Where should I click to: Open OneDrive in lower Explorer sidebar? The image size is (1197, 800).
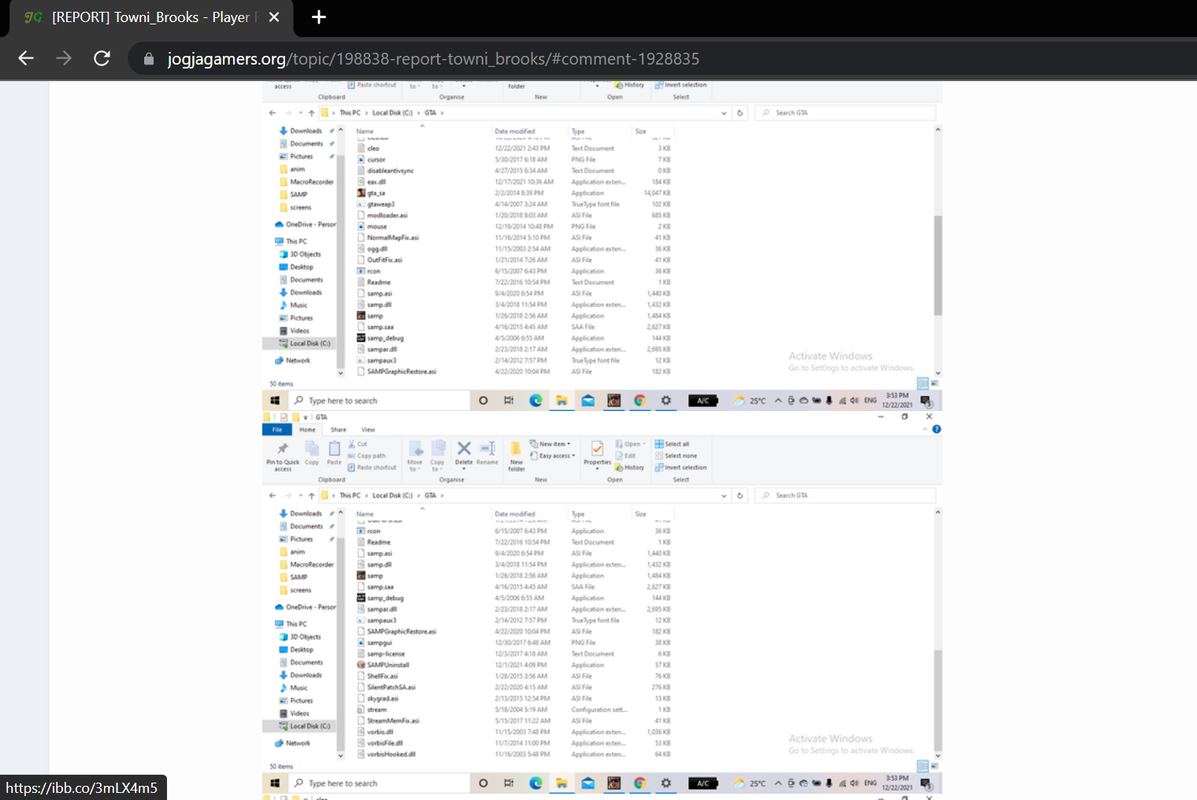coord(305,607)
